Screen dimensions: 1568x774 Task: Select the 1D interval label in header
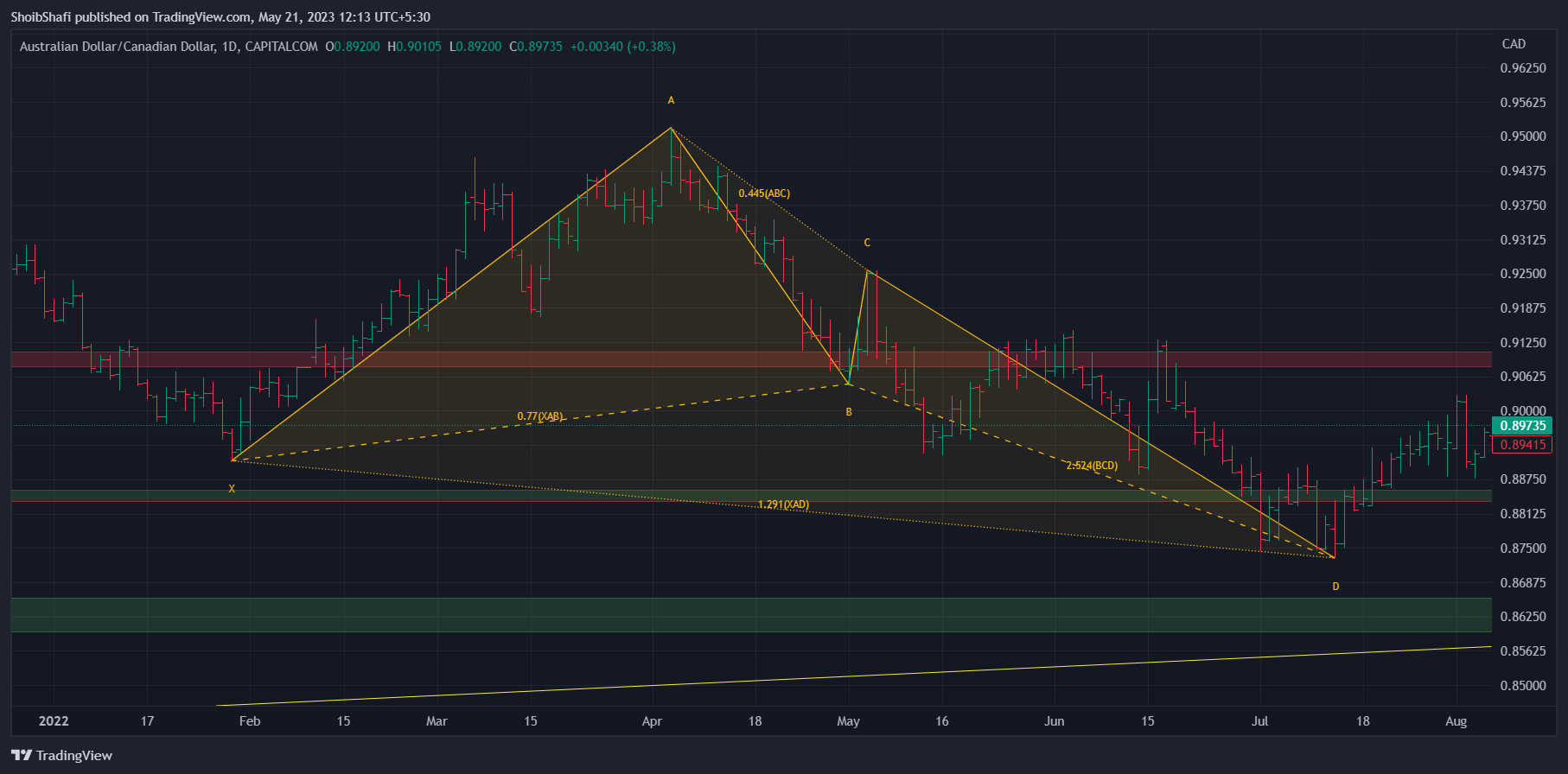click(230, 47)
